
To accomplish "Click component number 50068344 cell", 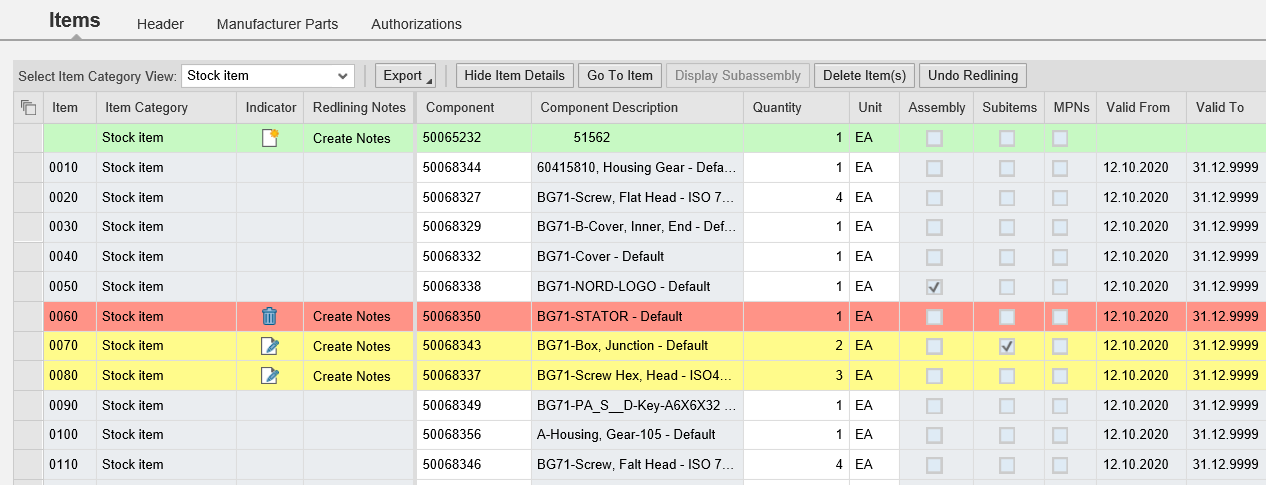I will (x=474, y=168).
